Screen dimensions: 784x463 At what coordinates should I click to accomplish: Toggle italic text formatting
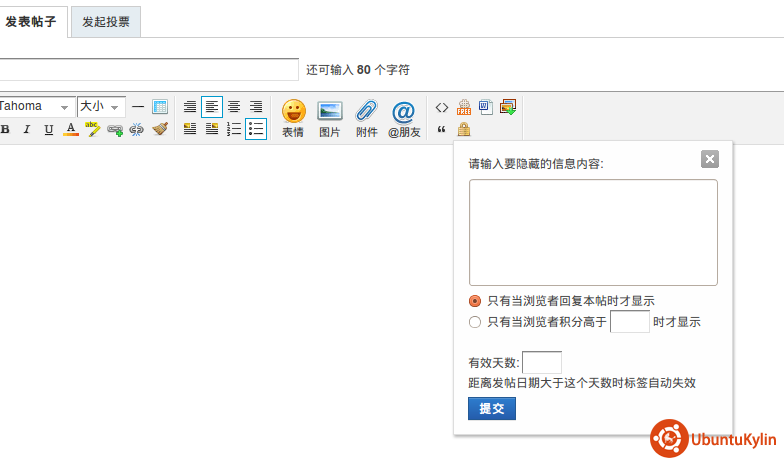click(x=27, y=129)
